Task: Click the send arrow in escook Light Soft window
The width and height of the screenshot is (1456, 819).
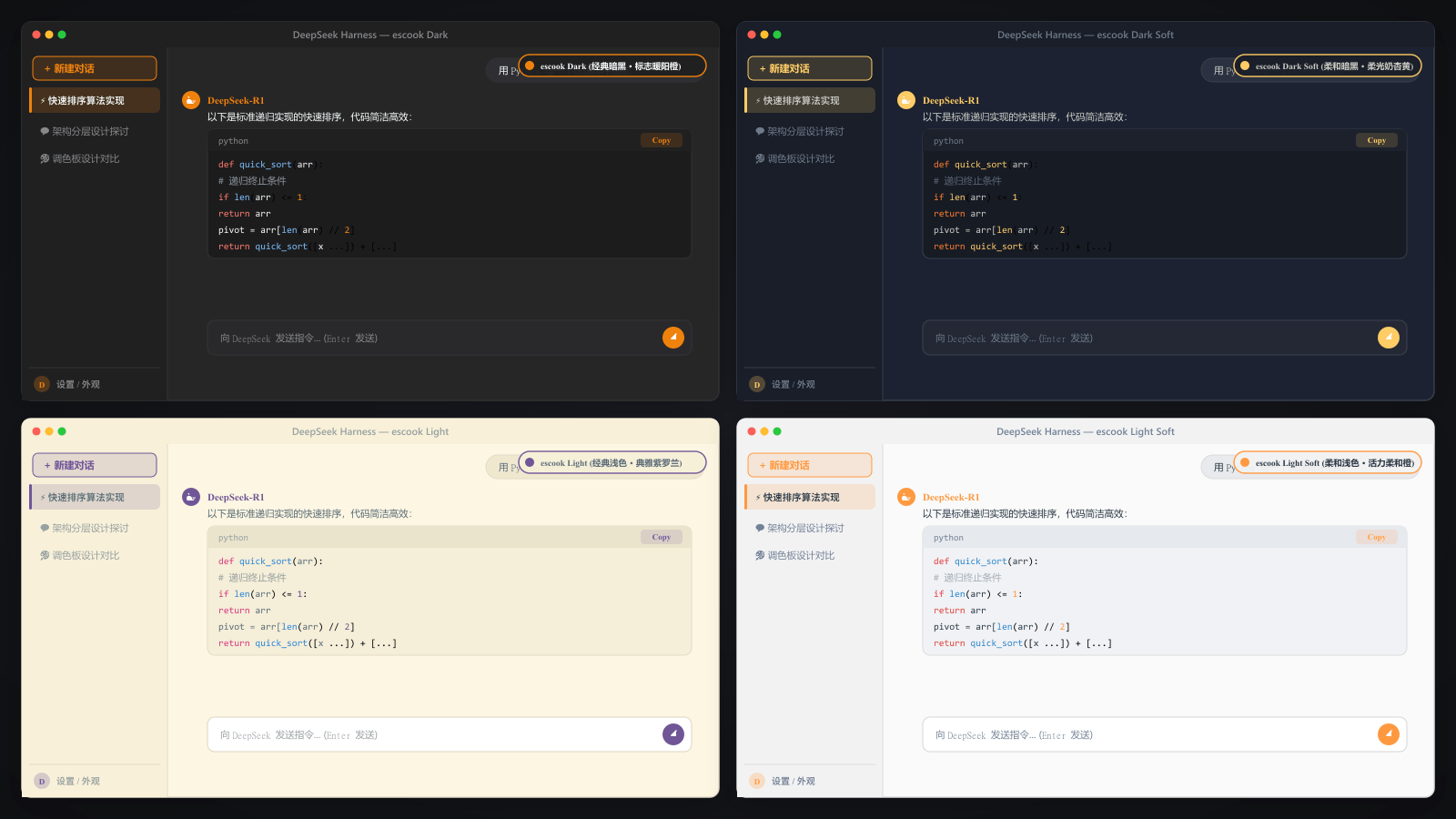Action: coord(1389,734)
